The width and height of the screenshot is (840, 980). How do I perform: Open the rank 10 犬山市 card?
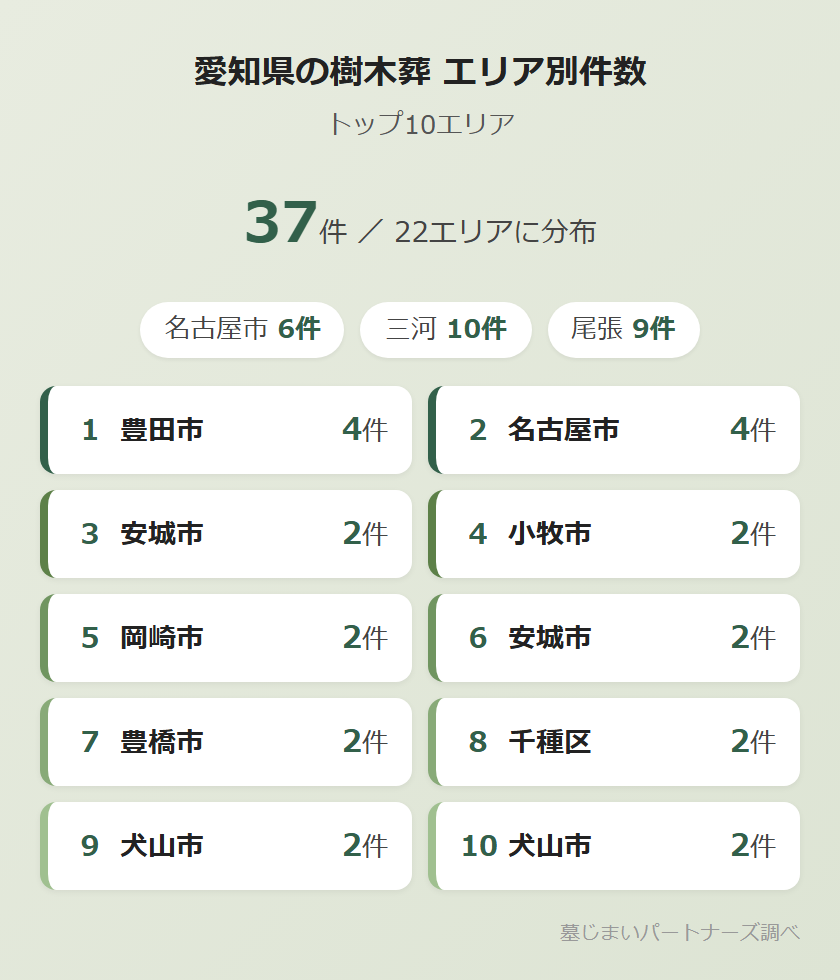click(615, 846)
